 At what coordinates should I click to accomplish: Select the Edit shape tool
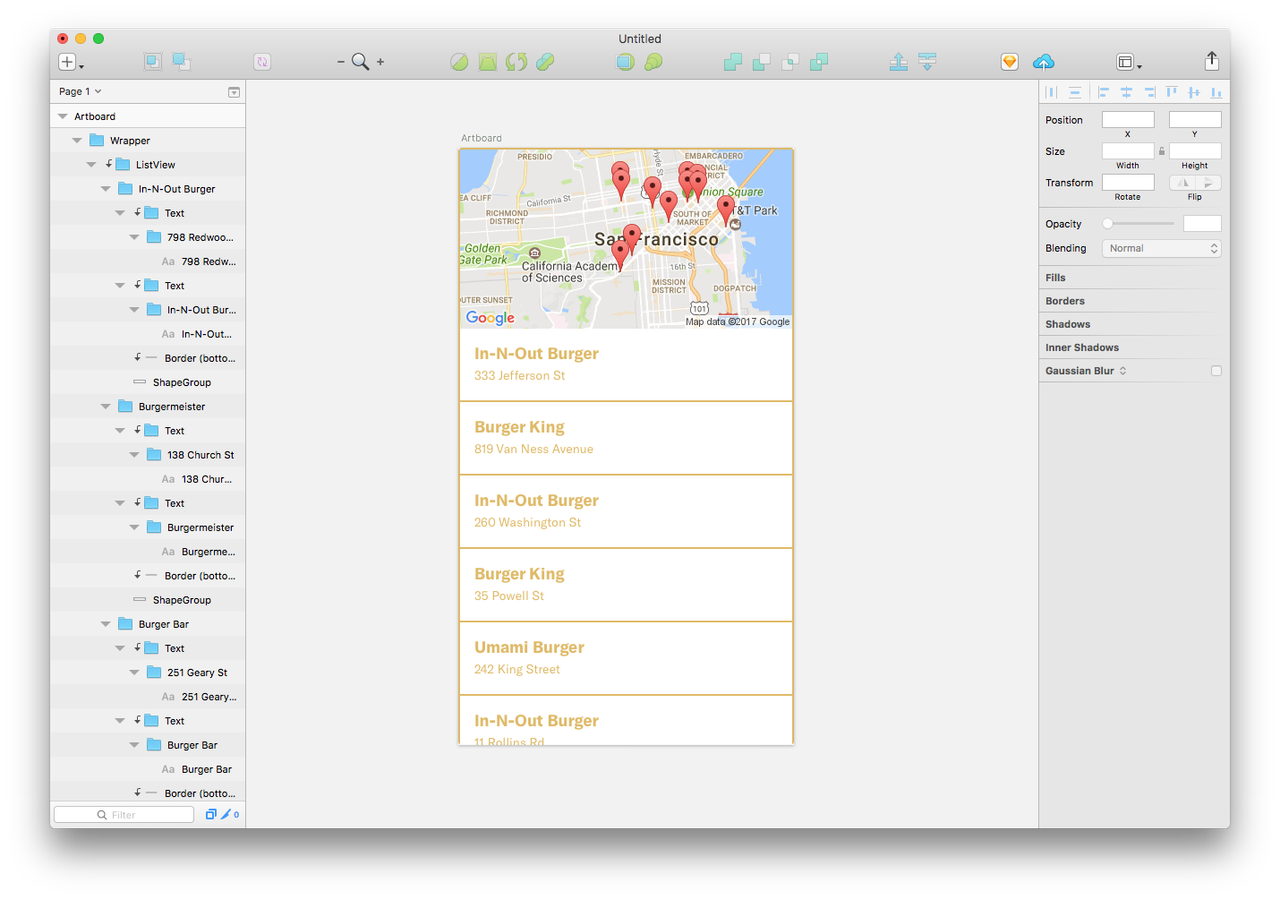point(459,62)
